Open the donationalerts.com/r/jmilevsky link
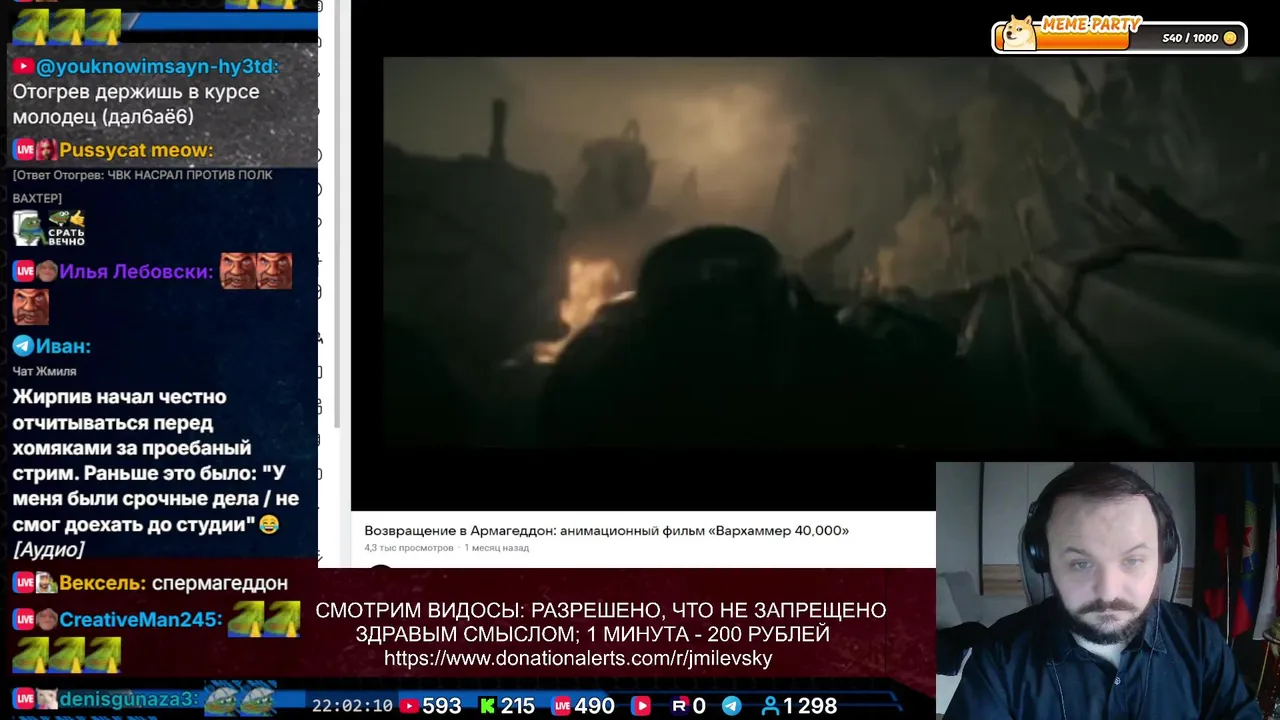This screenshot has height=720, width=1280. 578,659
